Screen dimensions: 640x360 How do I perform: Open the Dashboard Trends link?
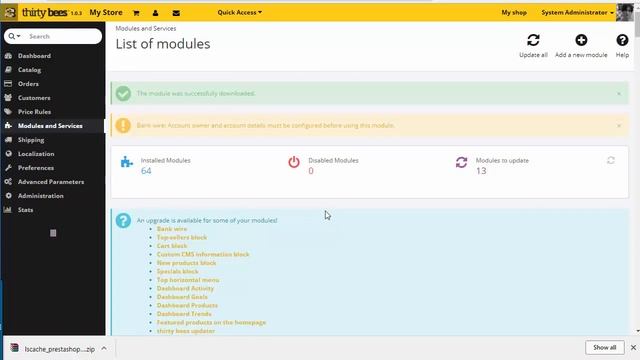point(184,314)
